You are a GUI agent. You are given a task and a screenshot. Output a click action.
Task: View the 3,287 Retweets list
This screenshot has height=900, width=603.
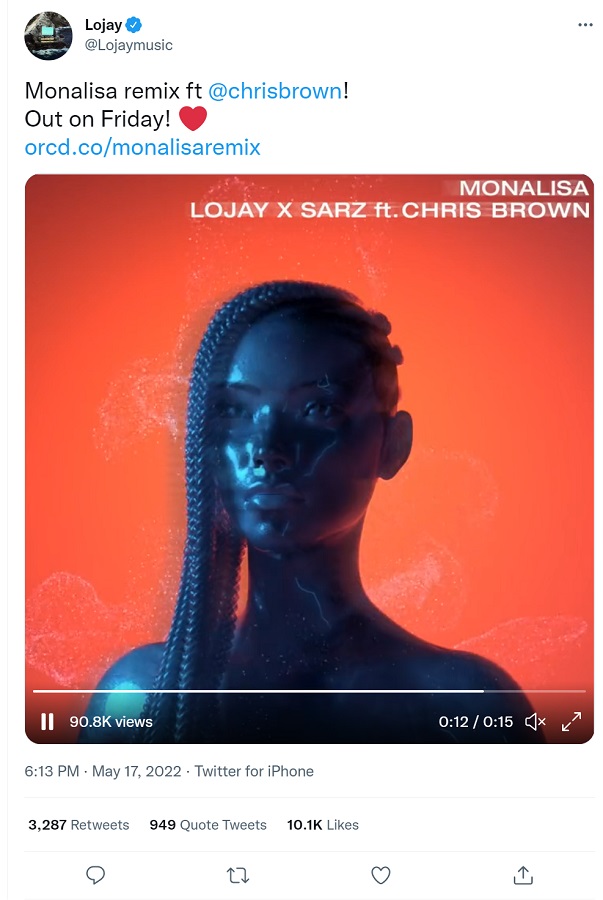pyautogui.click(x=79, y=825)
